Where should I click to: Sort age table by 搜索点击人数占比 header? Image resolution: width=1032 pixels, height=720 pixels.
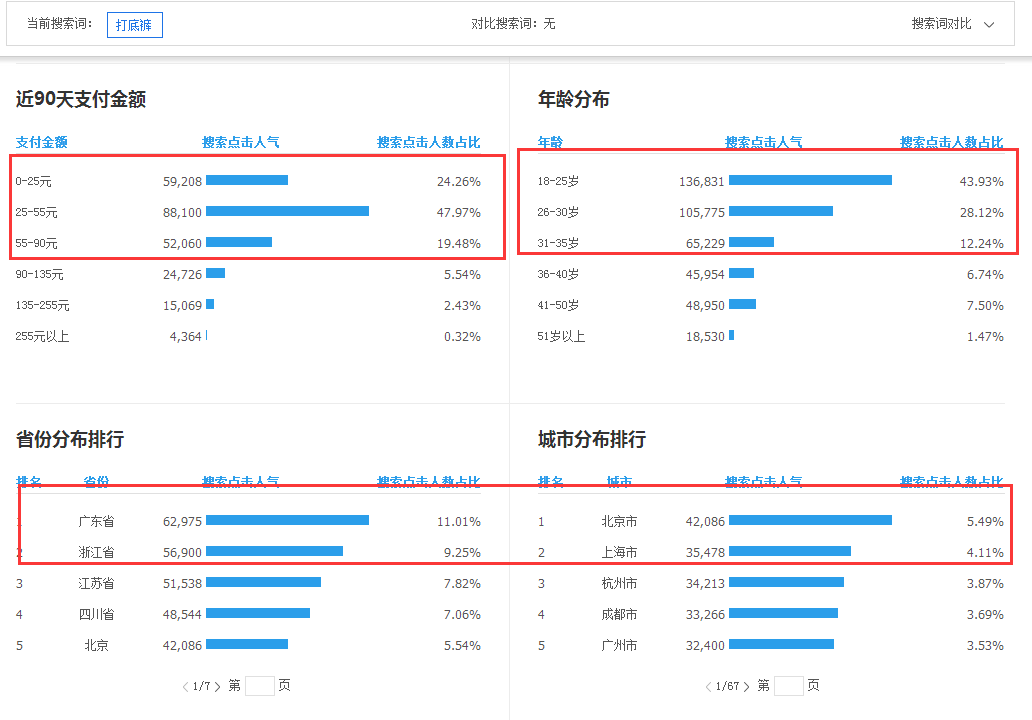coord(951,142)
